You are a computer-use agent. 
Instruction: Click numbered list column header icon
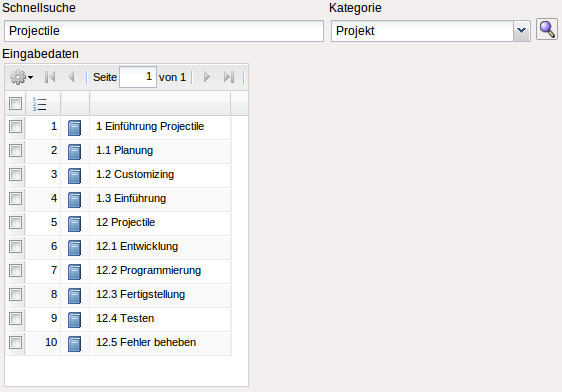coord(39,104)
